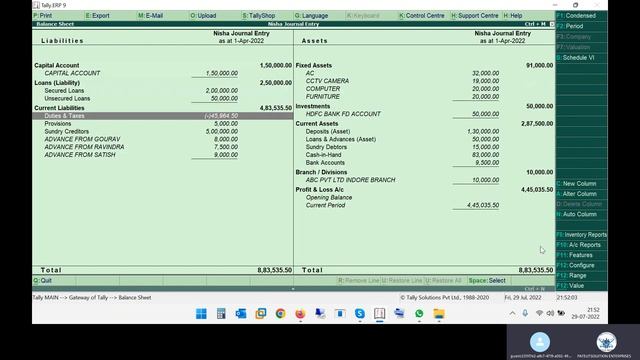
Task: Change period with F2 Period button
Action: pos(581,26)
